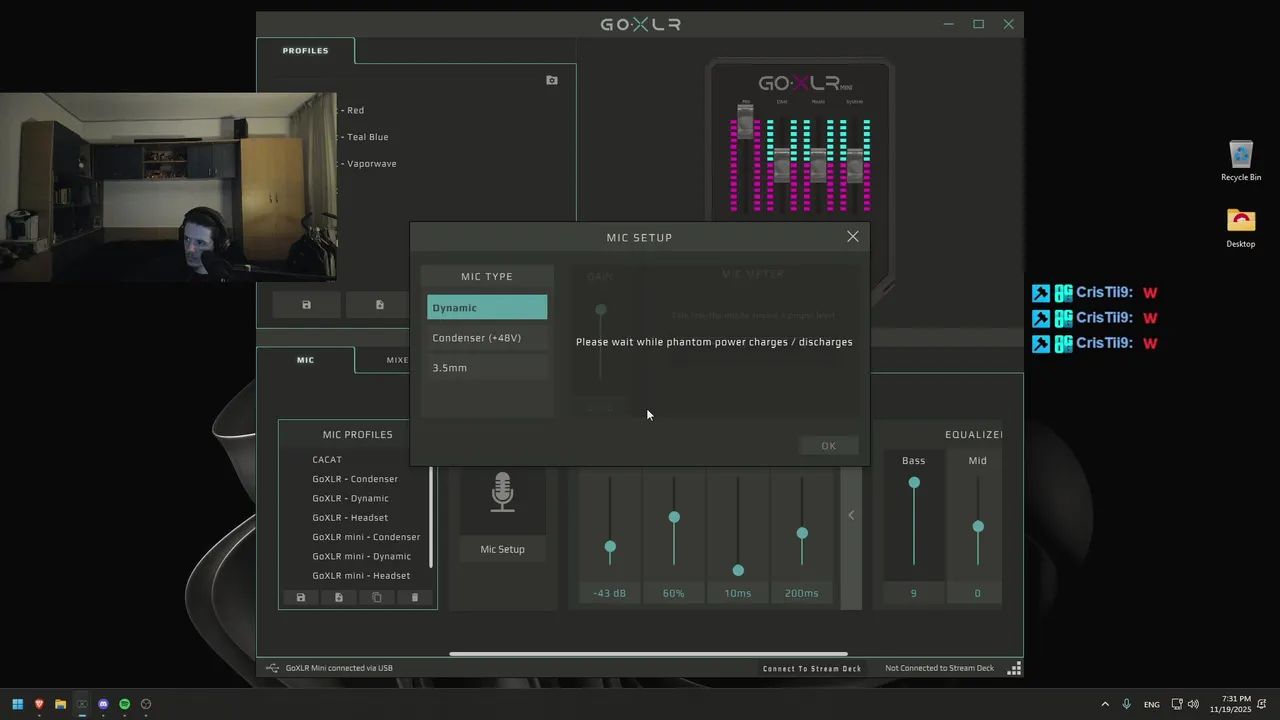Click the horizontal scrollbar in GoXLR window
1280x720 pixels.
click(648, 654)
